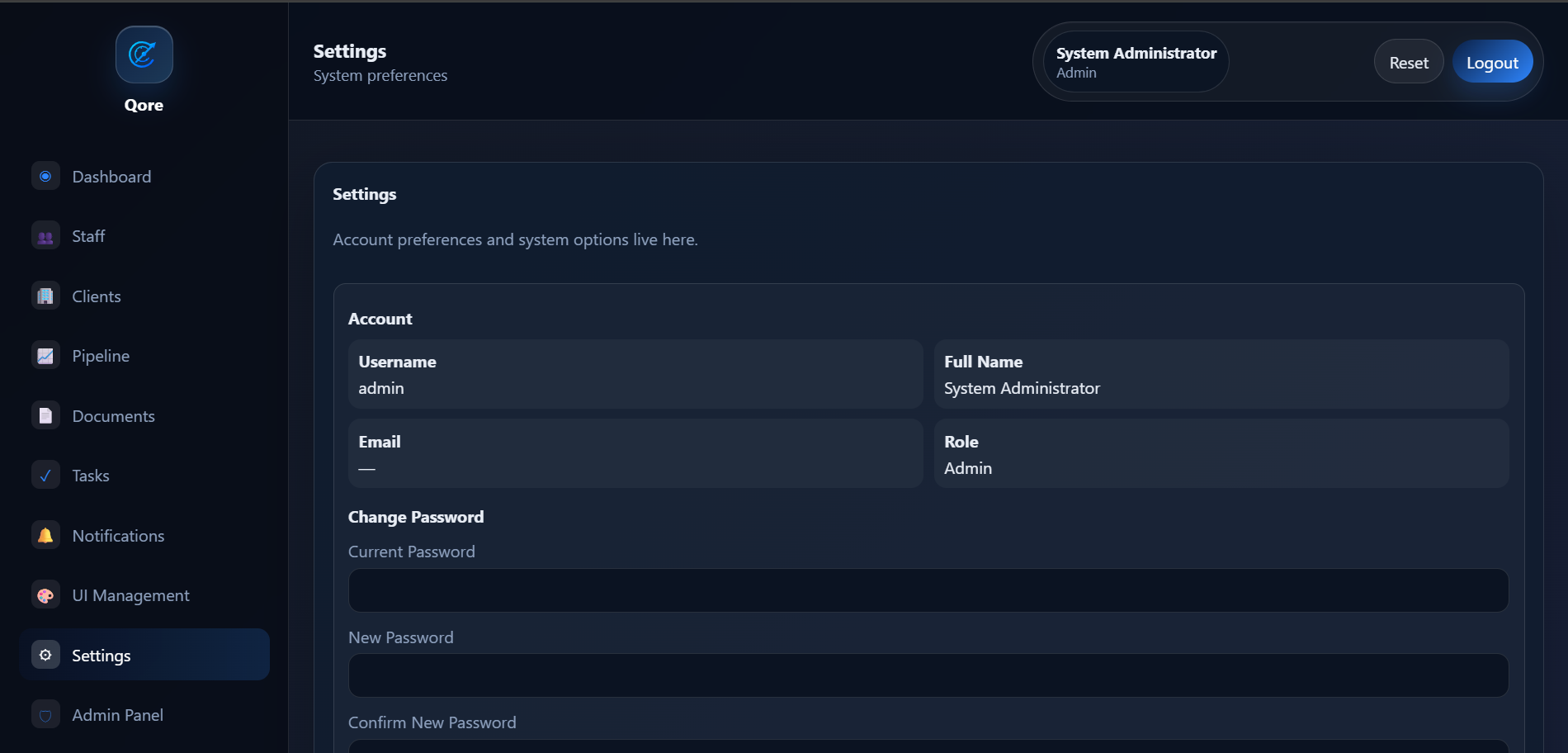Click the Dashboard sidebar icon
The height and width of the screenshot is (753, 1568).
click(45, 176)
